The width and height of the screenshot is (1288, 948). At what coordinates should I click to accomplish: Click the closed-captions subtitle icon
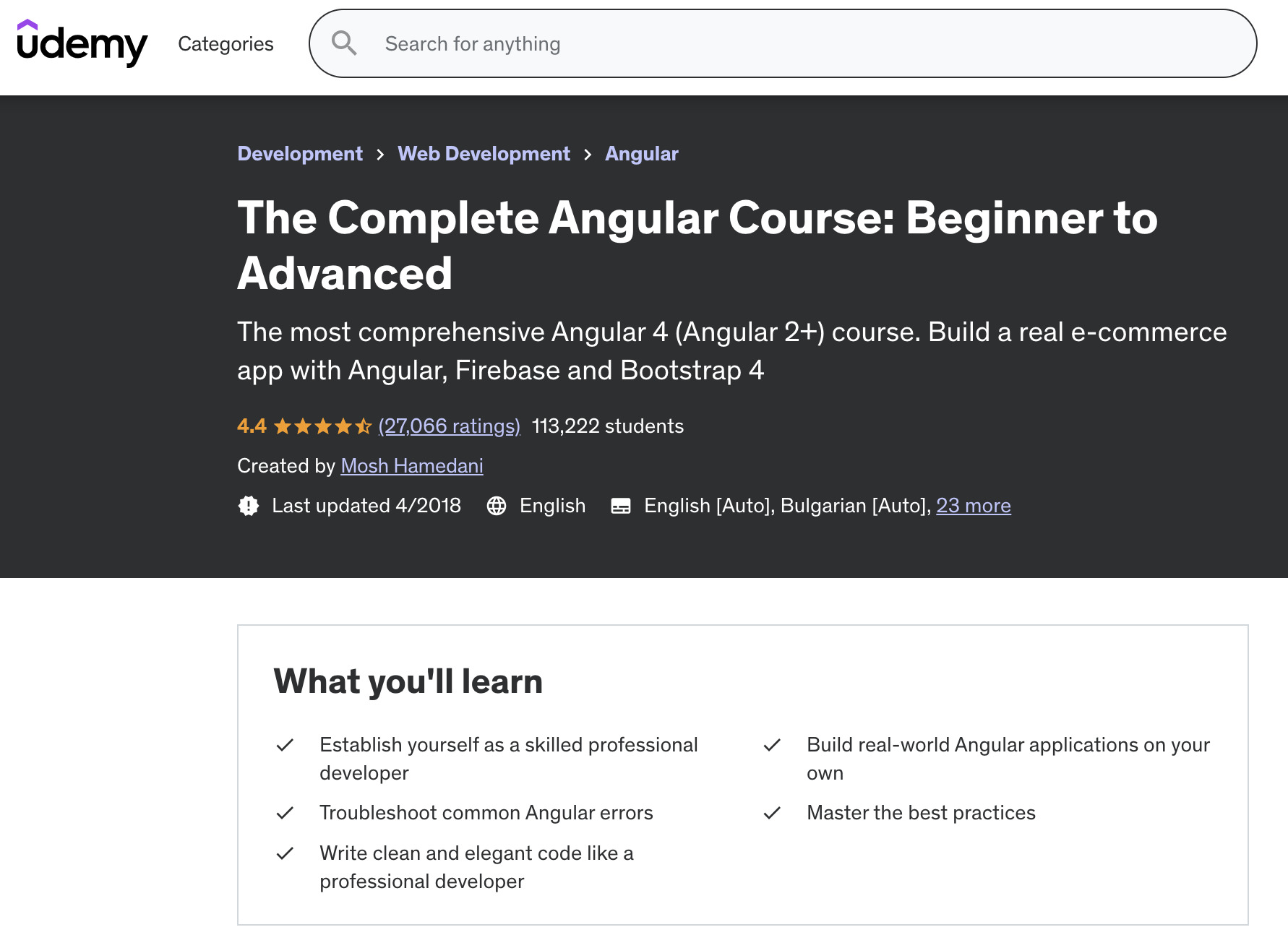(620, 506)
